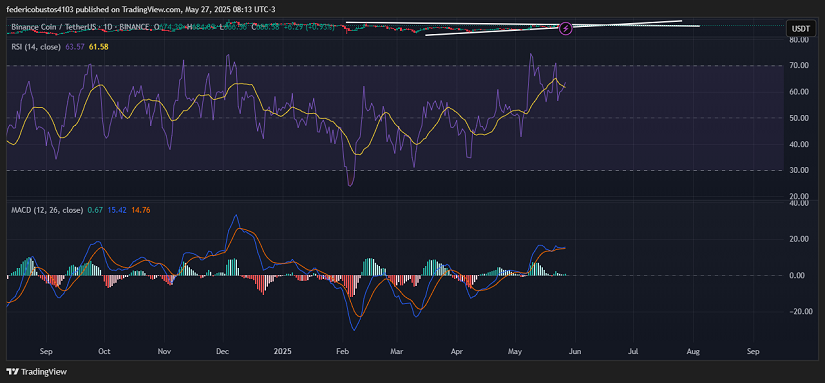Click MACD line value 15.42
The width and height of the screenshot is (825, 383).
click(x=116, y=210)
